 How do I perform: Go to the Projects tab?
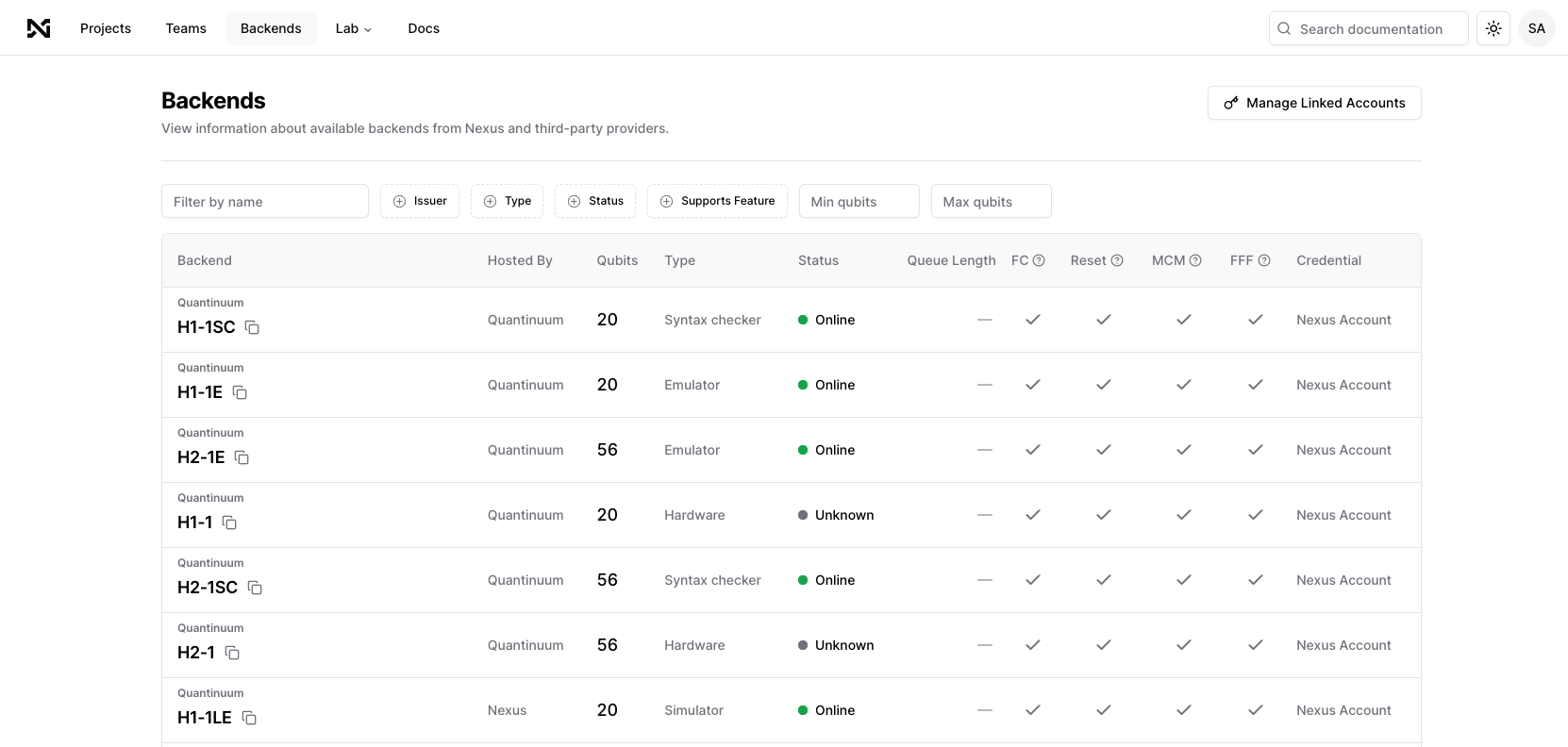(x=106, y=28)
